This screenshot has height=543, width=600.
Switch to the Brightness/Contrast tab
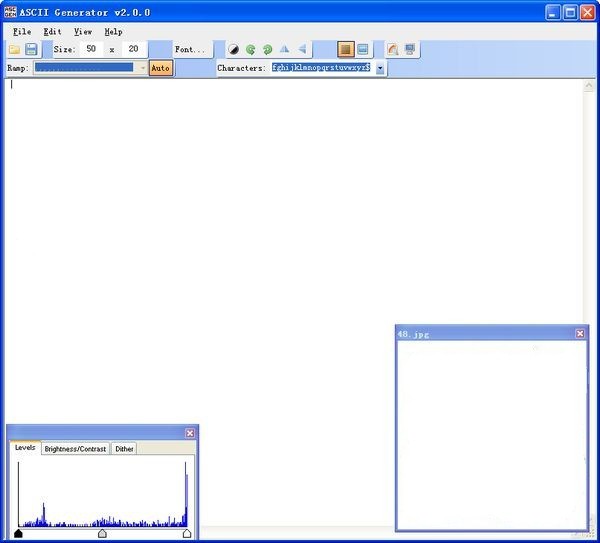pyautogui.click(x=75, y=449)
